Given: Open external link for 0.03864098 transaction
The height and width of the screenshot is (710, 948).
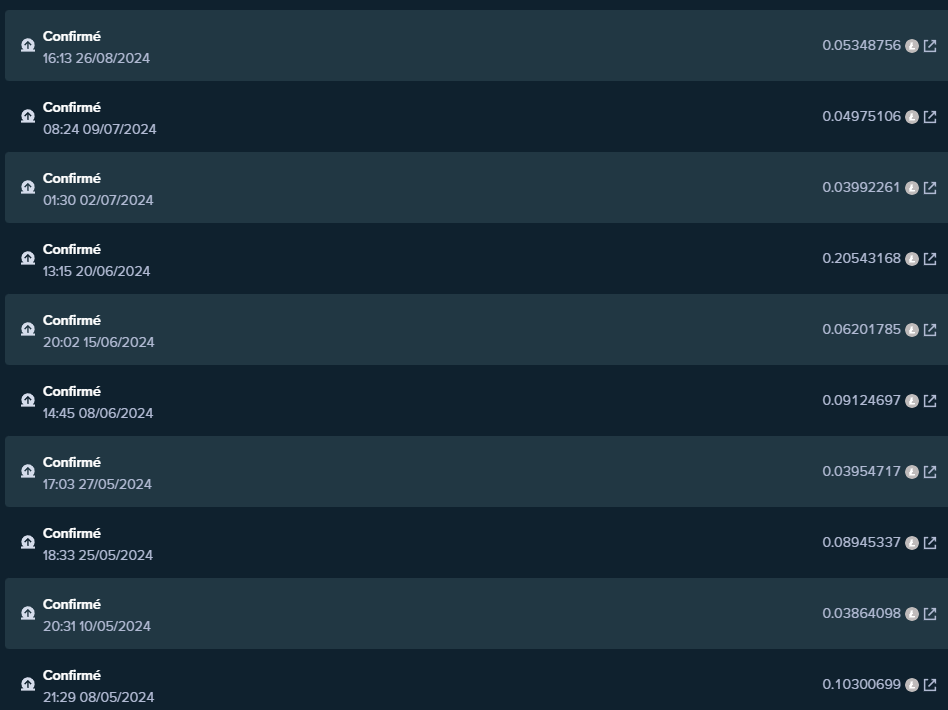Looking at the screenshot, I should 930,614.
